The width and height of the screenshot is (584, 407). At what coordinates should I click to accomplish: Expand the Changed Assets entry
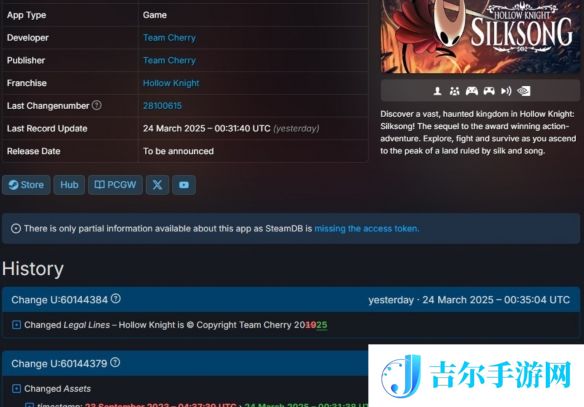coord(16,388)
